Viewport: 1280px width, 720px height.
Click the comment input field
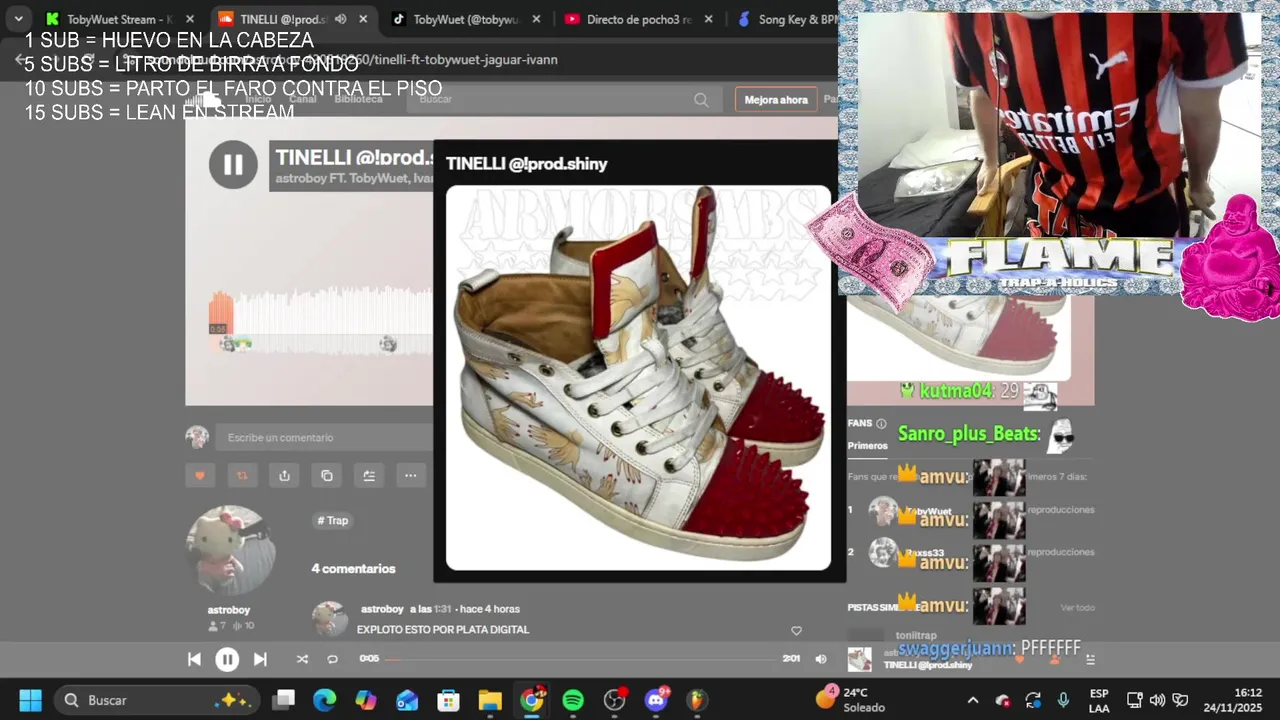pos(325,437)
